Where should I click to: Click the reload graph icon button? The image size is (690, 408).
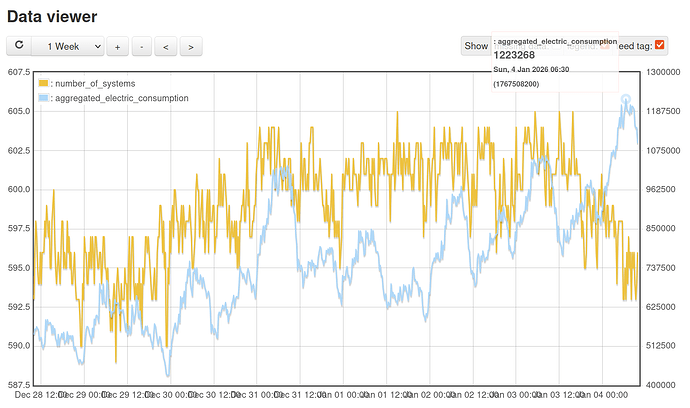(19, 46)
